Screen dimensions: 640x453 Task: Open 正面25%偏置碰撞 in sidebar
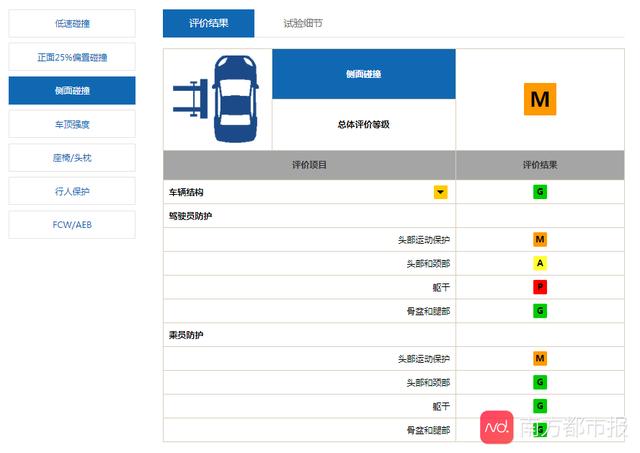click(x=72, y=57)
